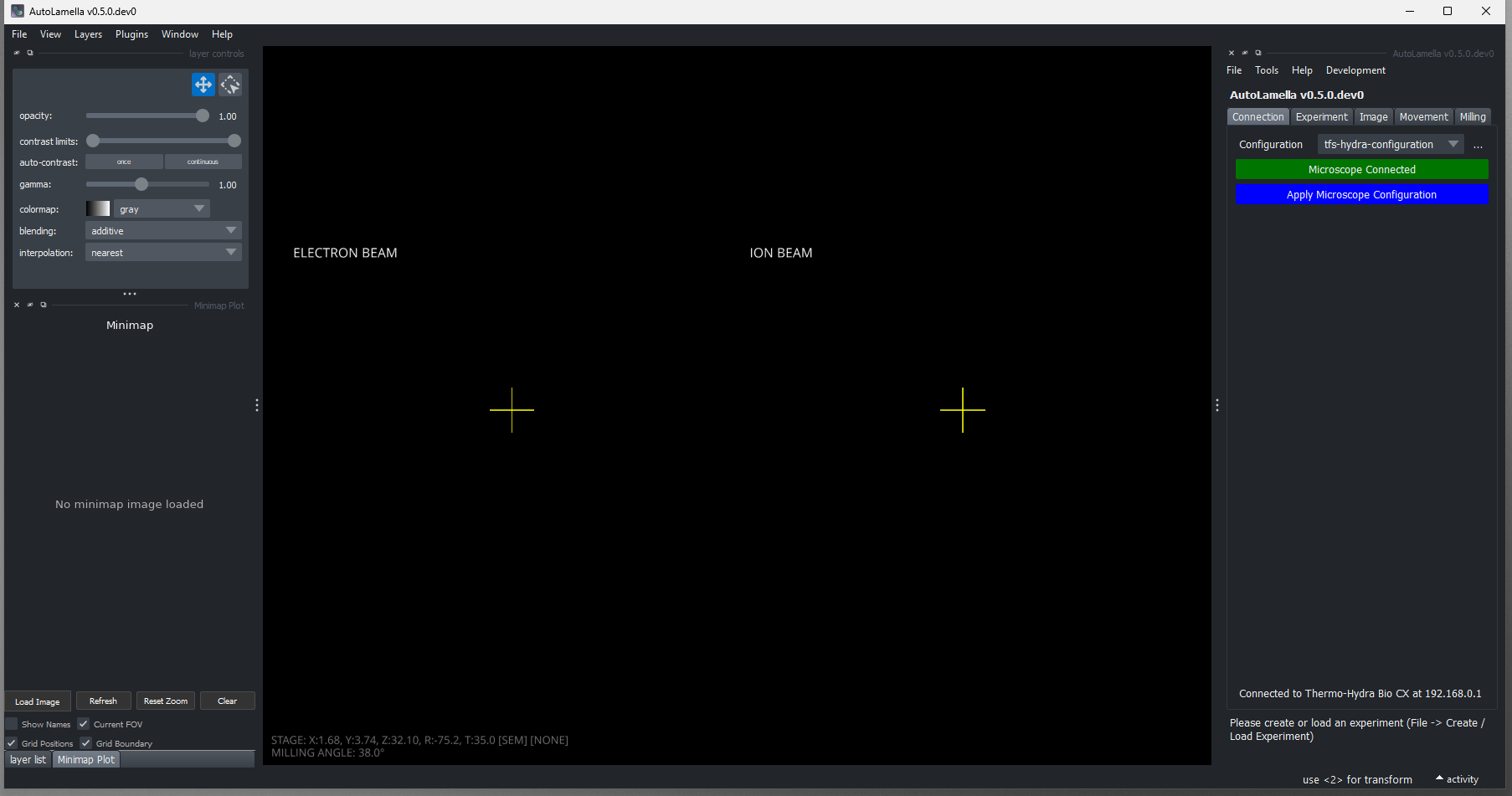Click Apply Microscope Configuration button
The width and height of the screenshot is (1512, 796).
[x=1361, y=195]
